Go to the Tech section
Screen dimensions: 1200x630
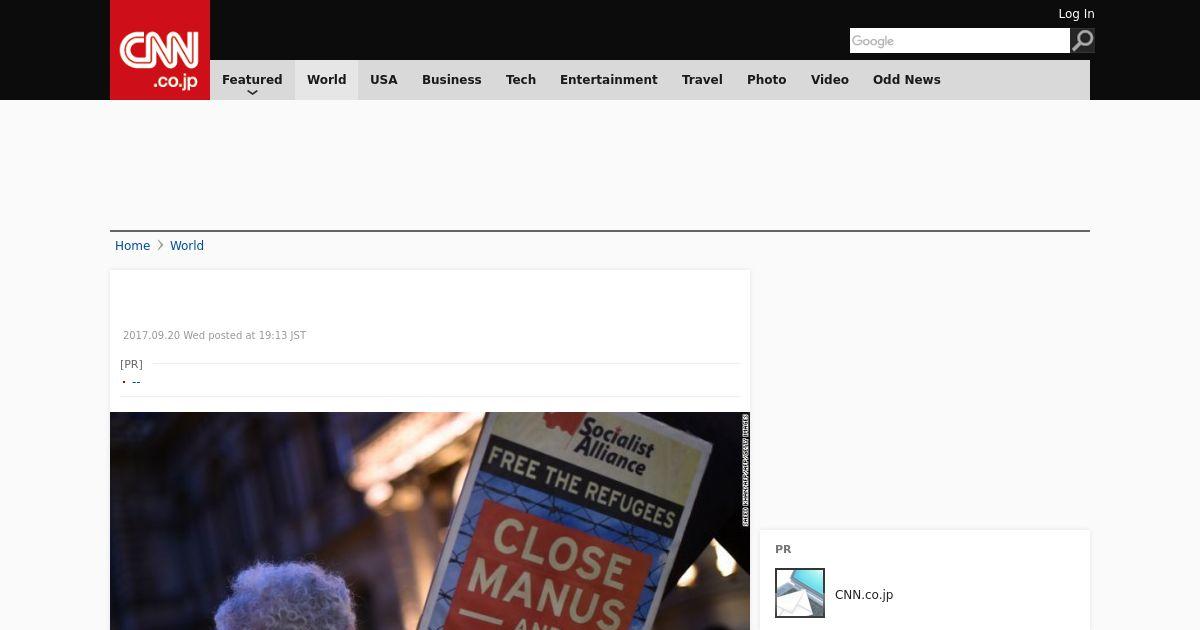[521, 80]
